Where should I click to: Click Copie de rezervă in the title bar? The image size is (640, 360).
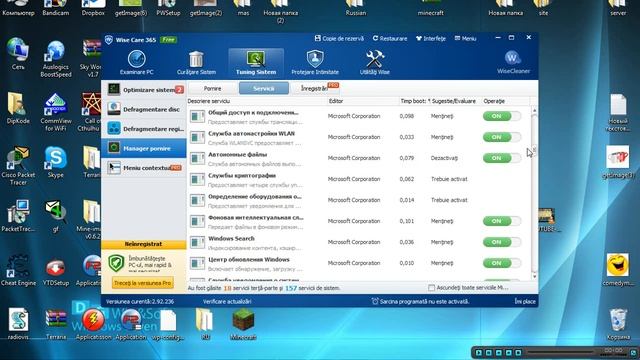pos(339,38)
